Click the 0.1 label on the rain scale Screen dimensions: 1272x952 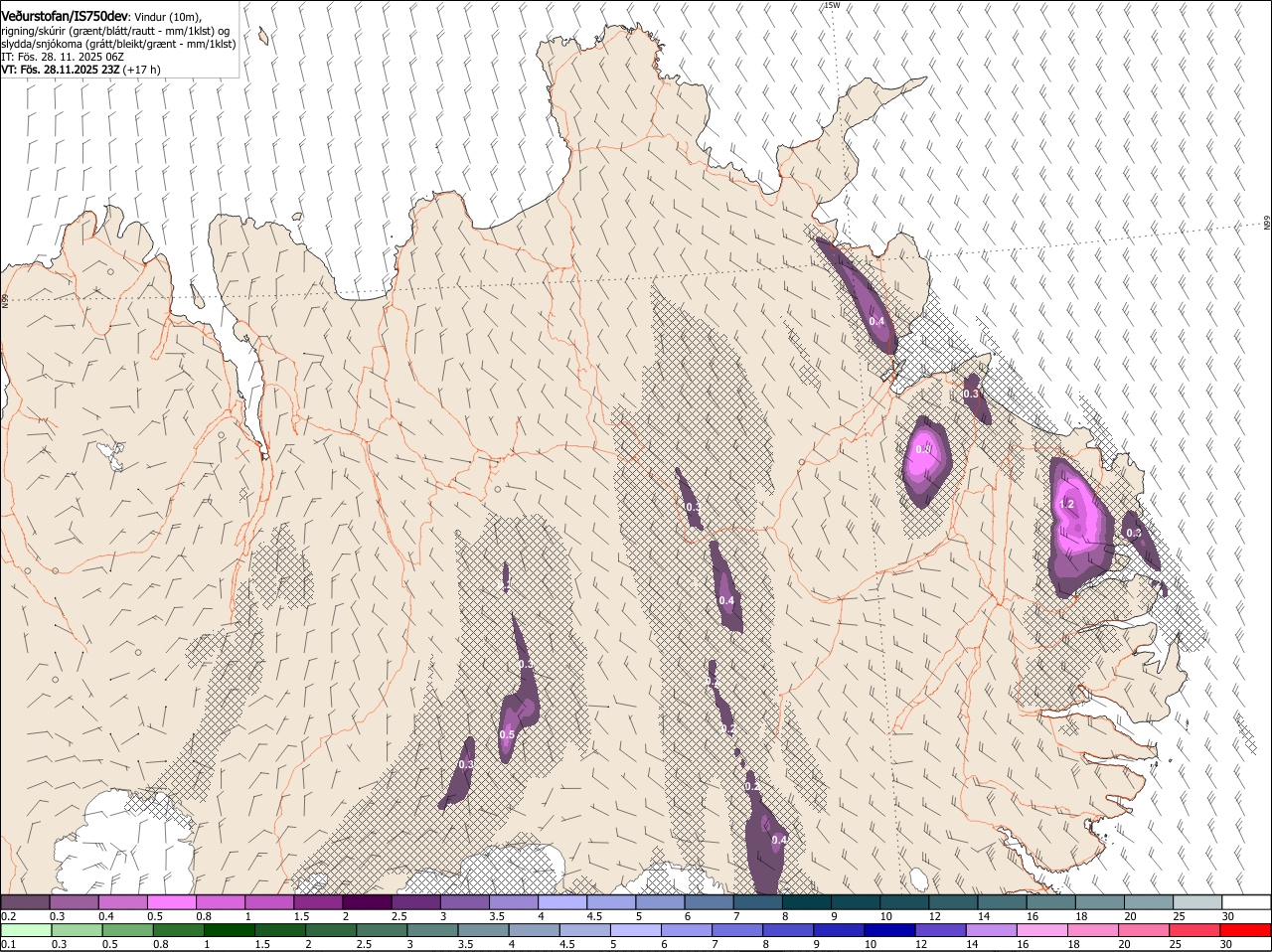click(x=8, y=944)
